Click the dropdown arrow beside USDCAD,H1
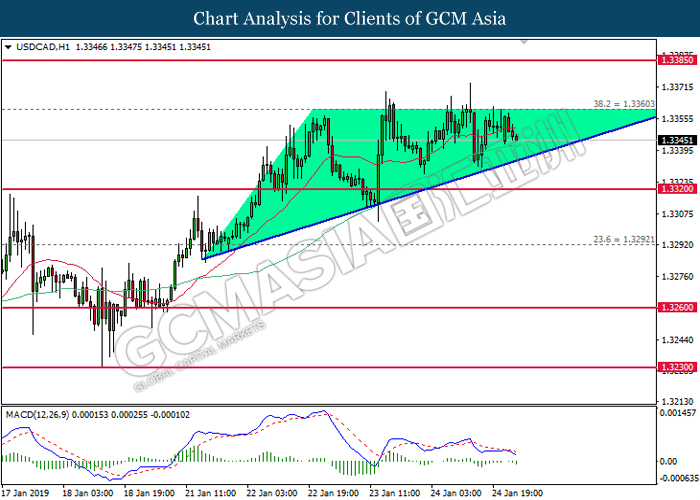This screenshot has height=500, width=700. pyautogui.click(x=8, y=47)
